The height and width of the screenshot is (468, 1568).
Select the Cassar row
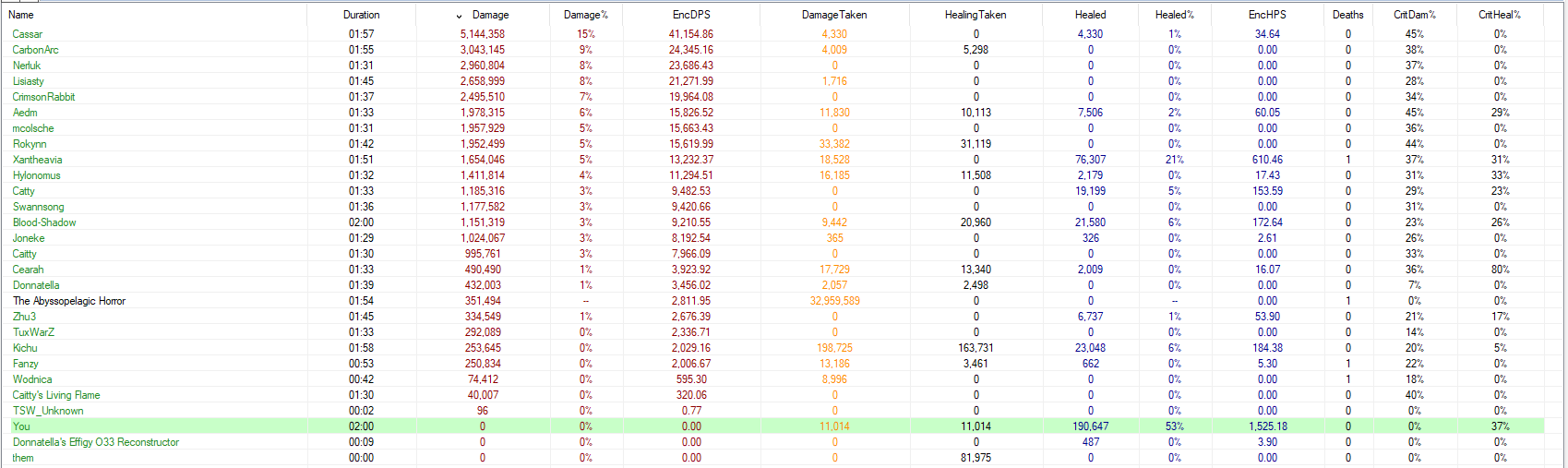click(28, 34)
